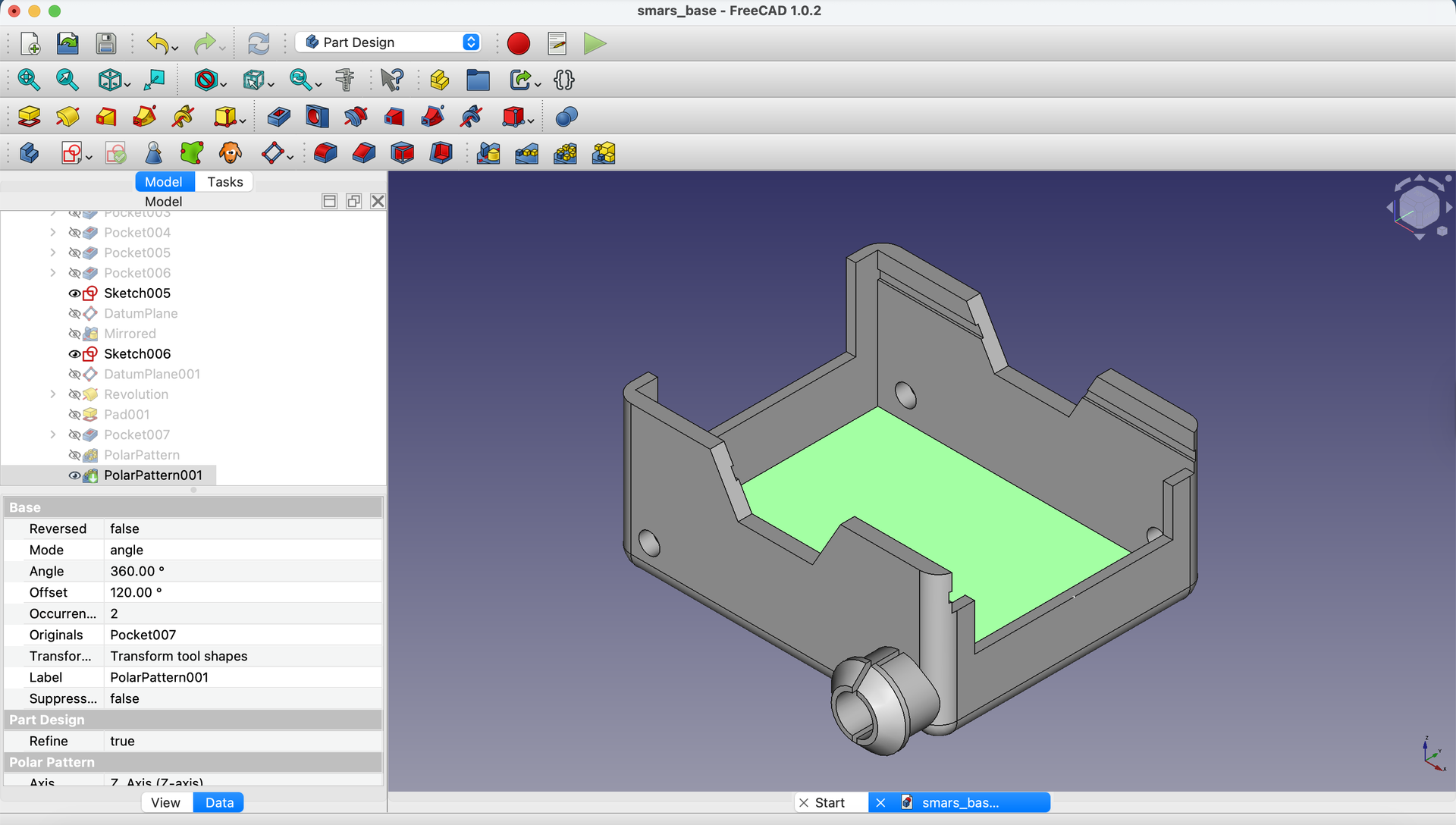Switch to the View properties tab
This screenshot has height=825, width=1456.
click(165, 802)
